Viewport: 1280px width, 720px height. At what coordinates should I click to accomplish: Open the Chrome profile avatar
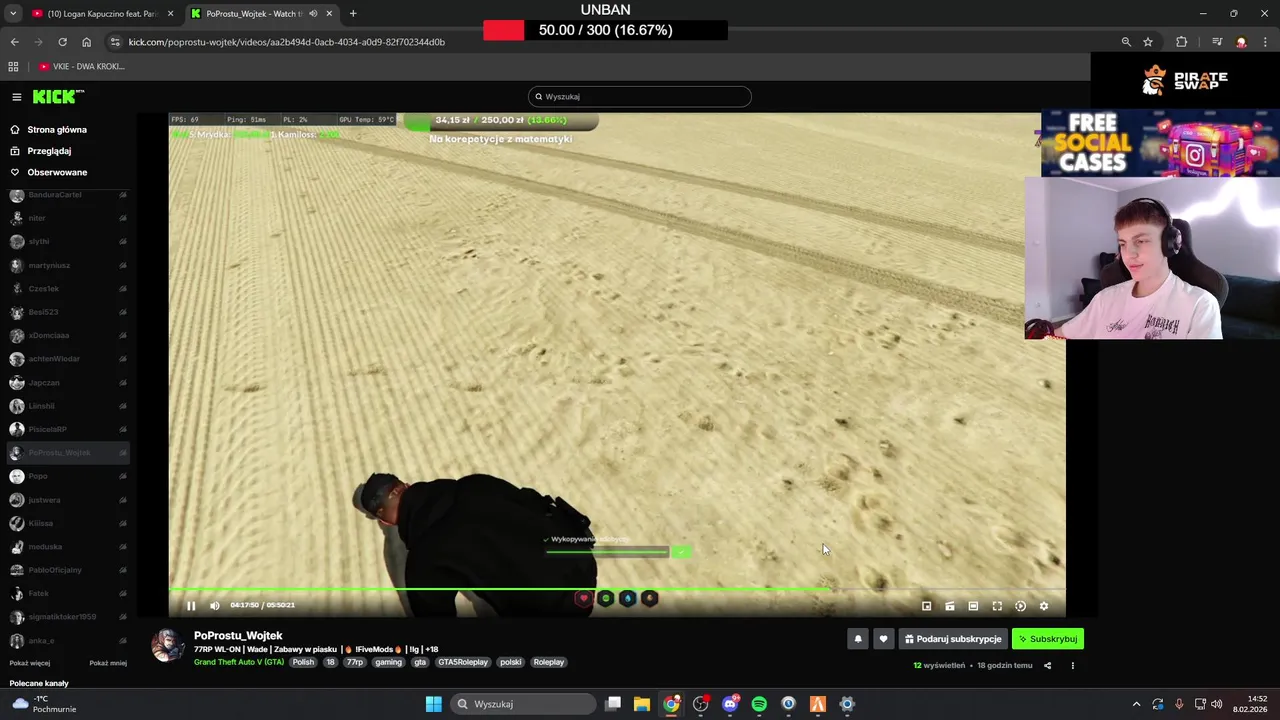pos(1242,42)
